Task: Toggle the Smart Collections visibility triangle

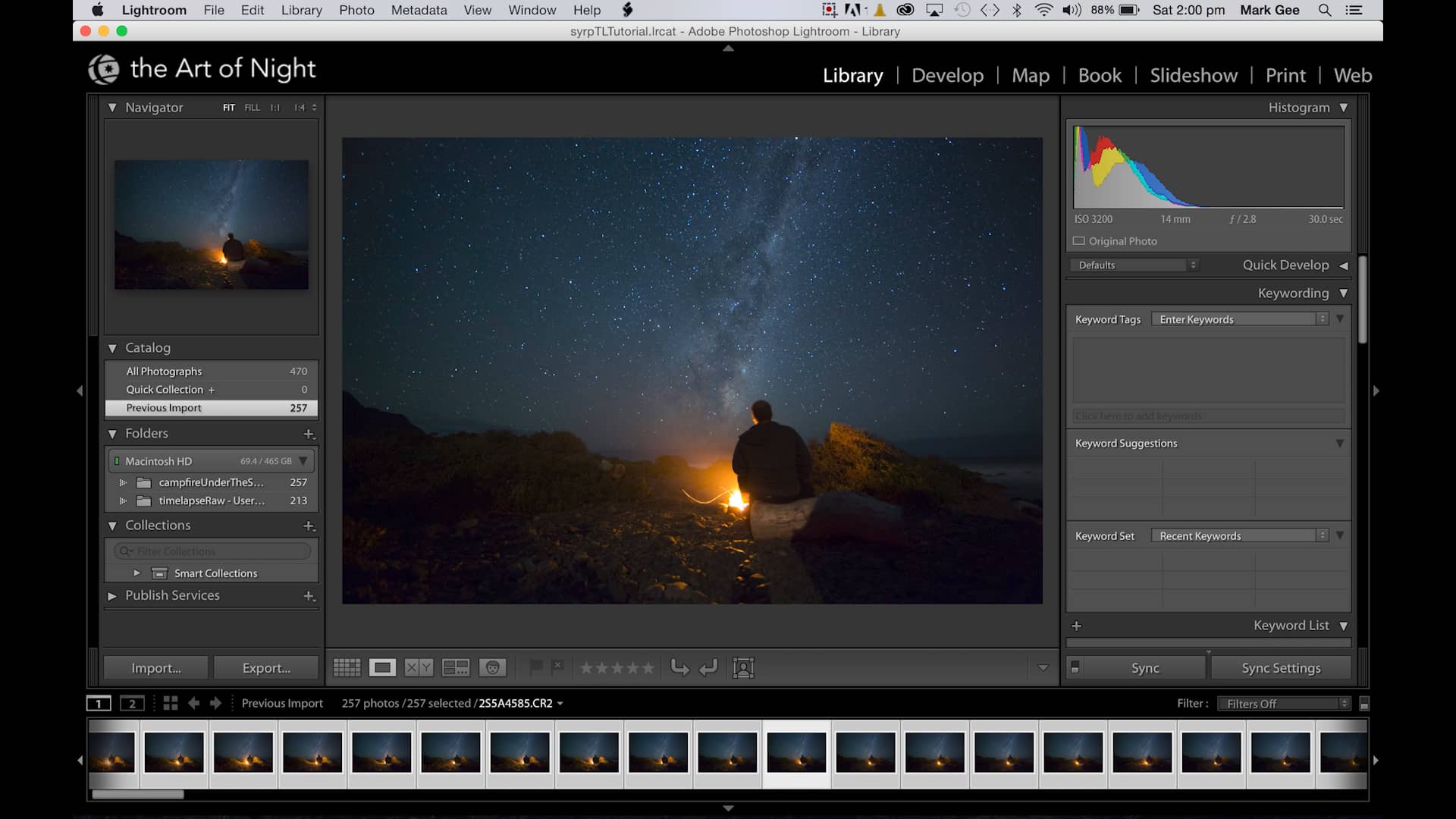Action: coord(137,573)
